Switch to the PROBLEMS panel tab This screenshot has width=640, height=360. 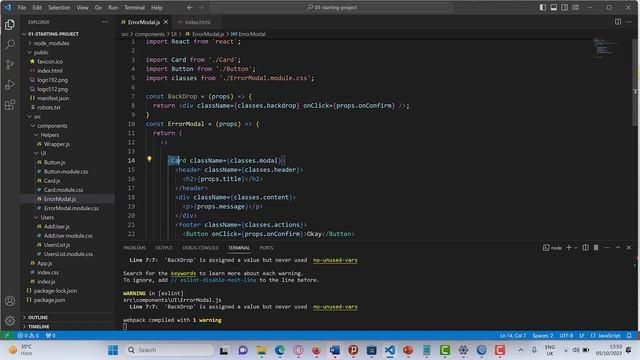click(x=134, y=248)
